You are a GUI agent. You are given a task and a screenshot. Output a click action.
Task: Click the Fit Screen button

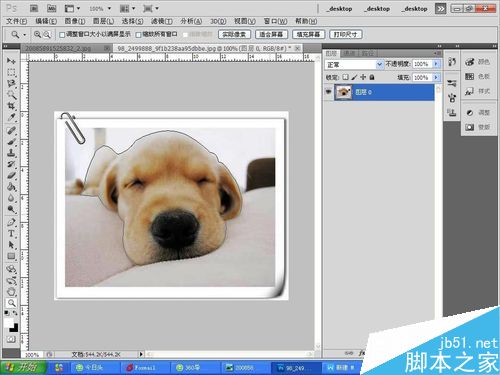[271, 34]
